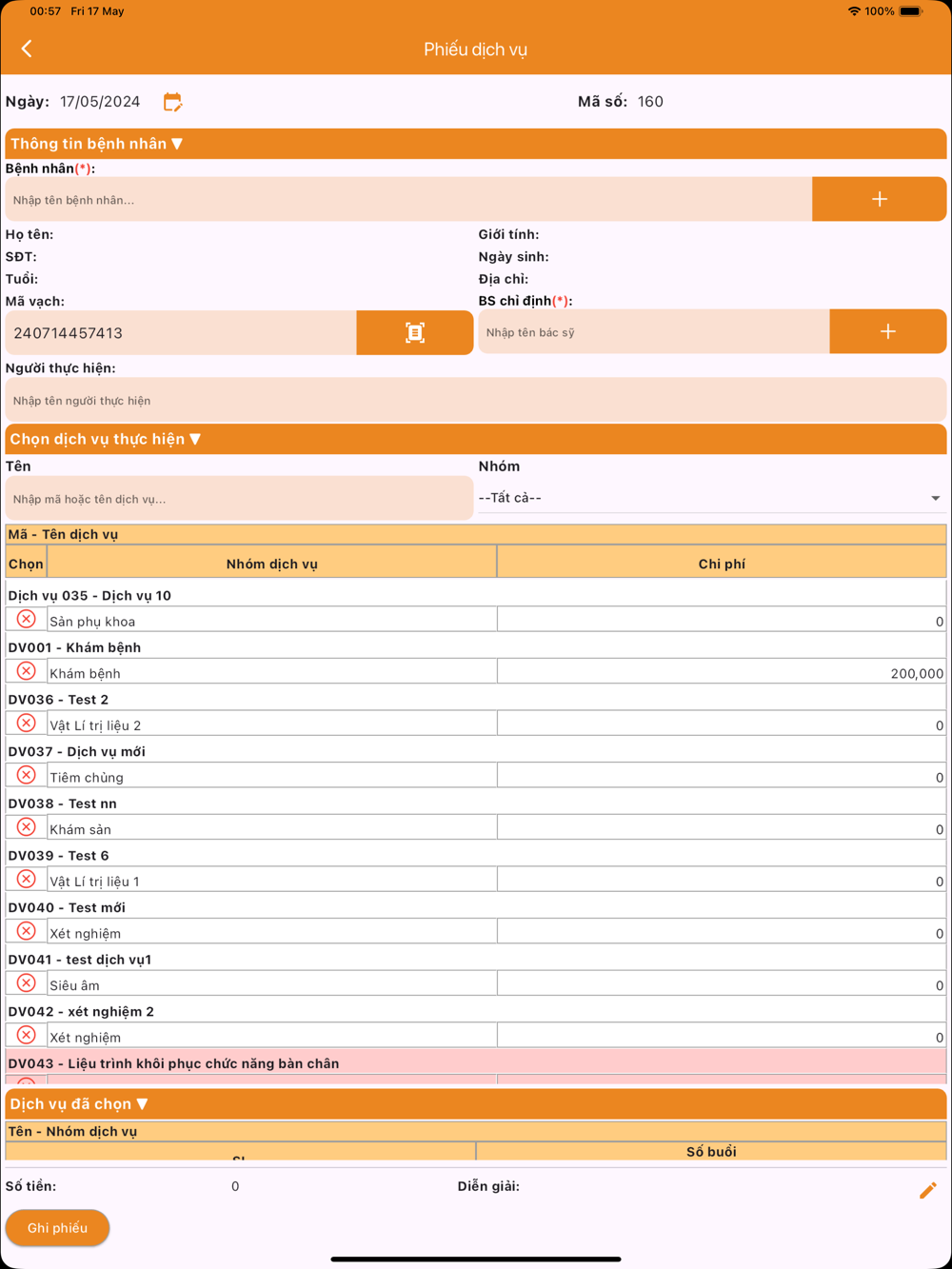
Task: Focus the service code or name search
Action: tap(239, 499)
